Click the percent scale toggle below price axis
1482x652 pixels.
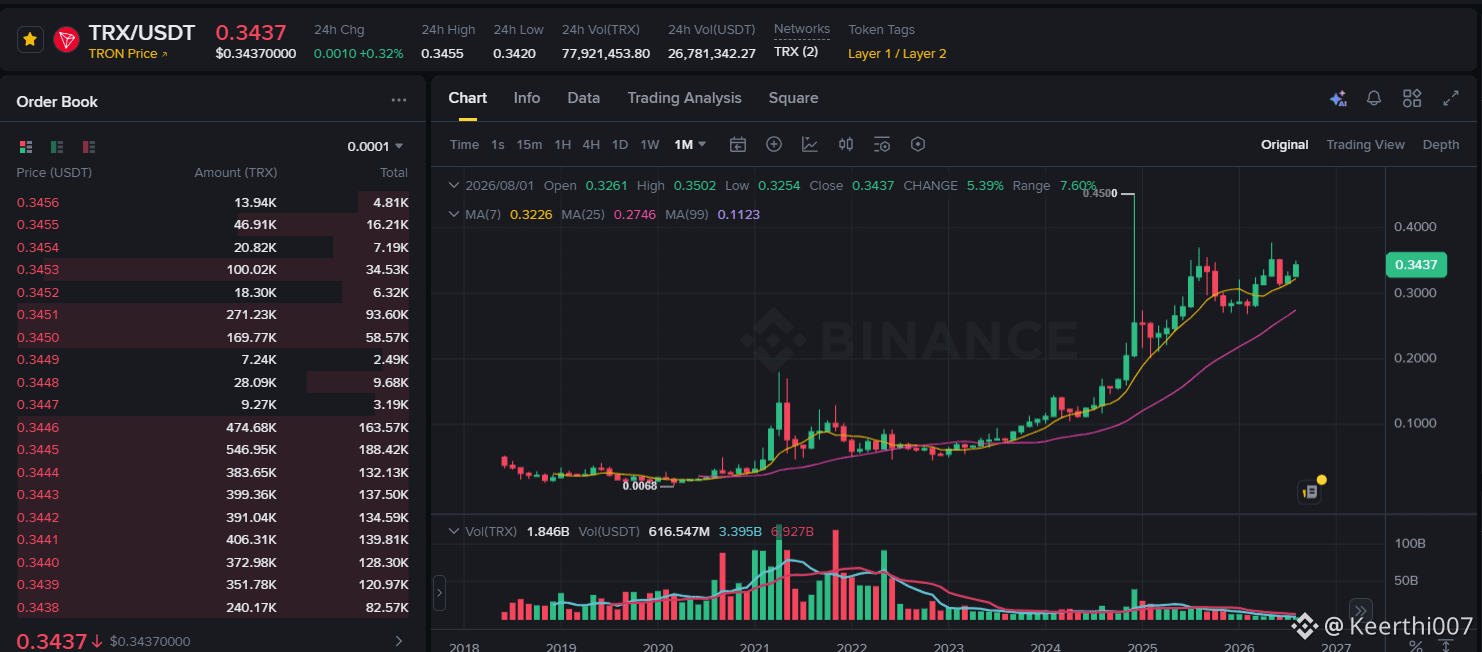[x=1415, y=647]
